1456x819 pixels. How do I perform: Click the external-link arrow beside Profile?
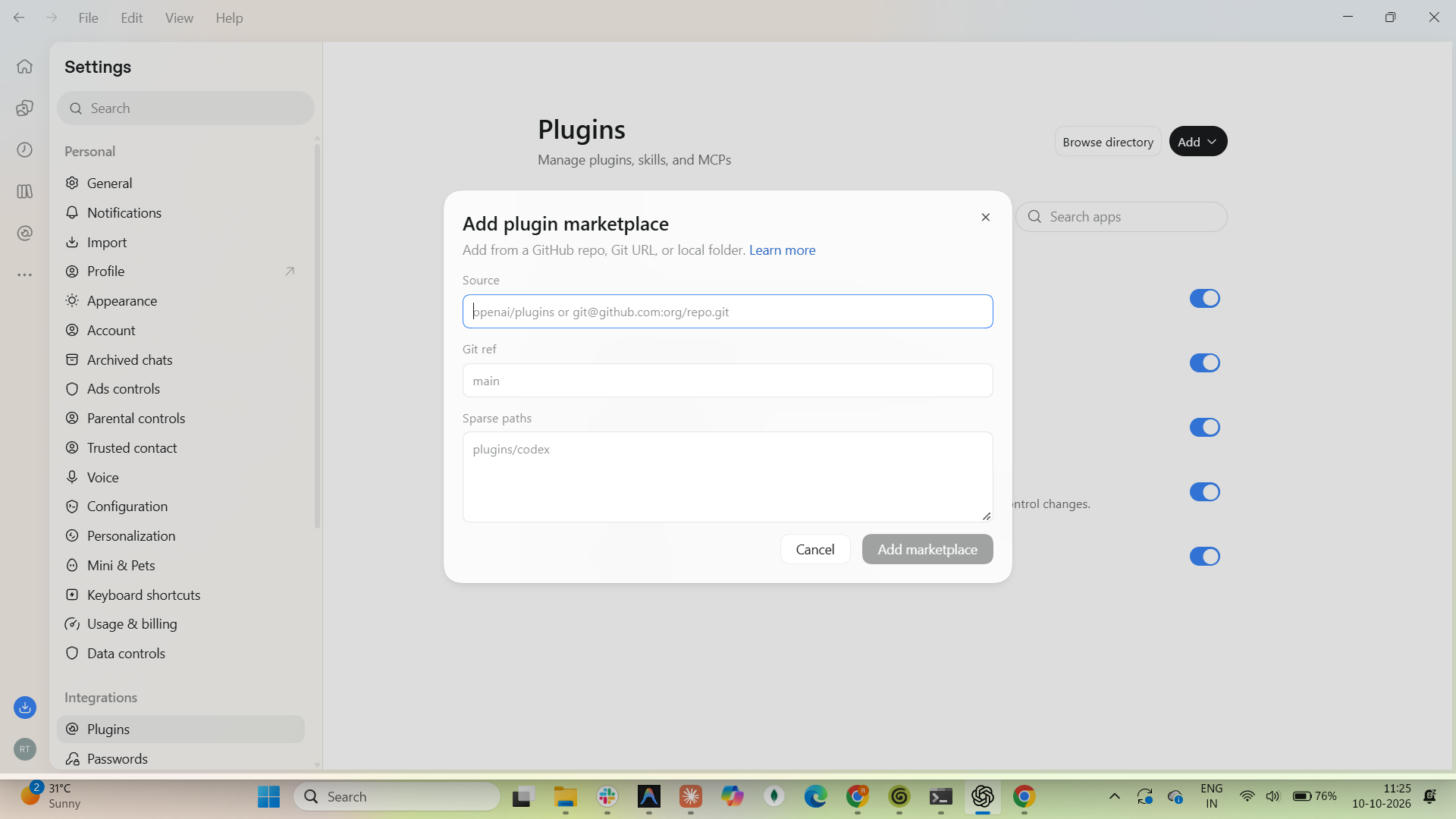point(290,271)
